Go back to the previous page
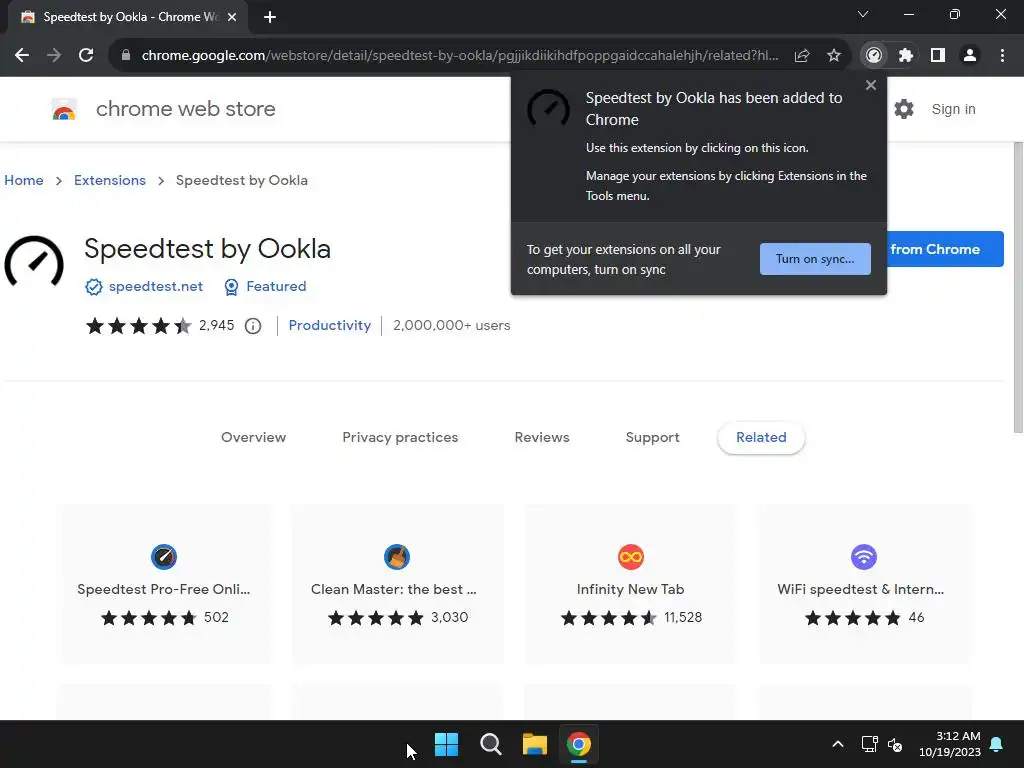1024x768 pixels. pos(22,56)
